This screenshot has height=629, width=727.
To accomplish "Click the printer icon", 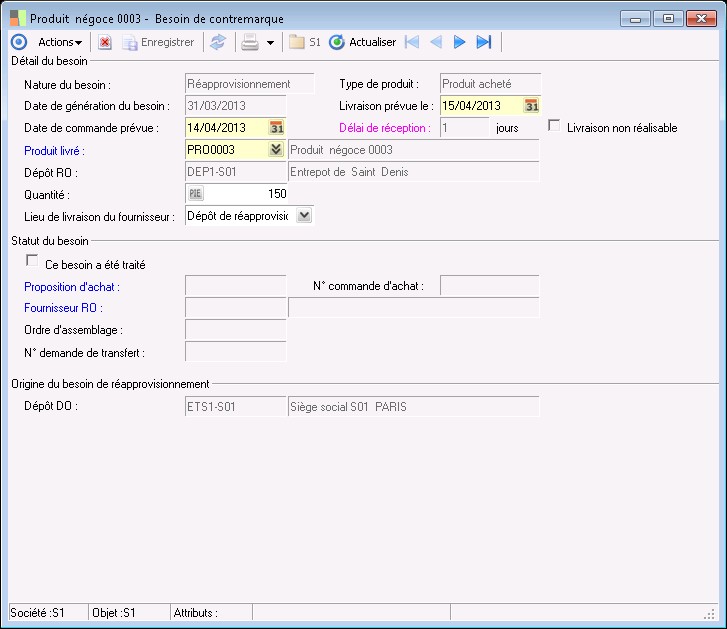I will click(250, 42).
